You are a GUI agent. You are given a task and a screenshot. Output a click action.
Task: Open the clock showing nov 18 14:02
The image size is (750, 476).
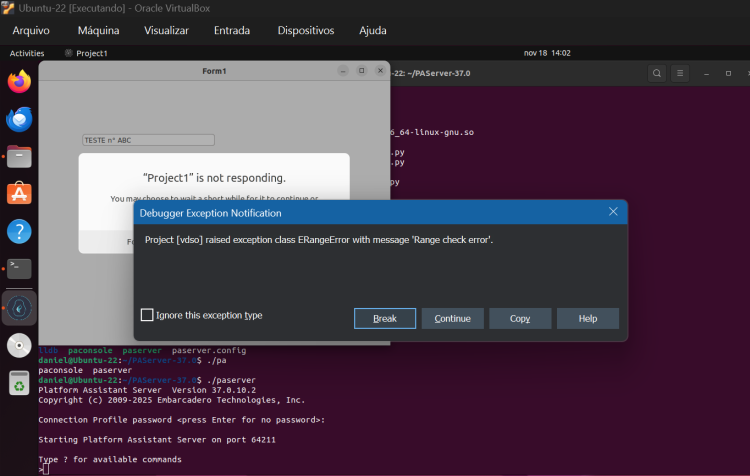(547, 53)
